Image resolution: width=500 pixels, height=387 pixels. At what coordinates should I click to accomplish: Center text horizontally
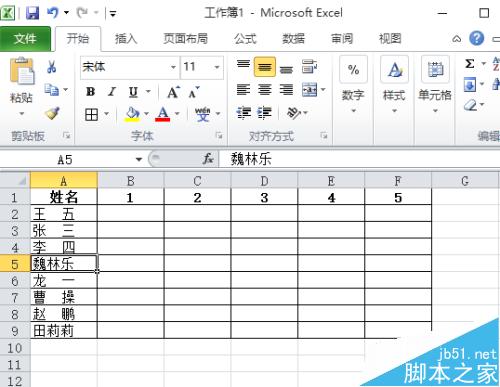pyautogui.click(x=265, y=89)
